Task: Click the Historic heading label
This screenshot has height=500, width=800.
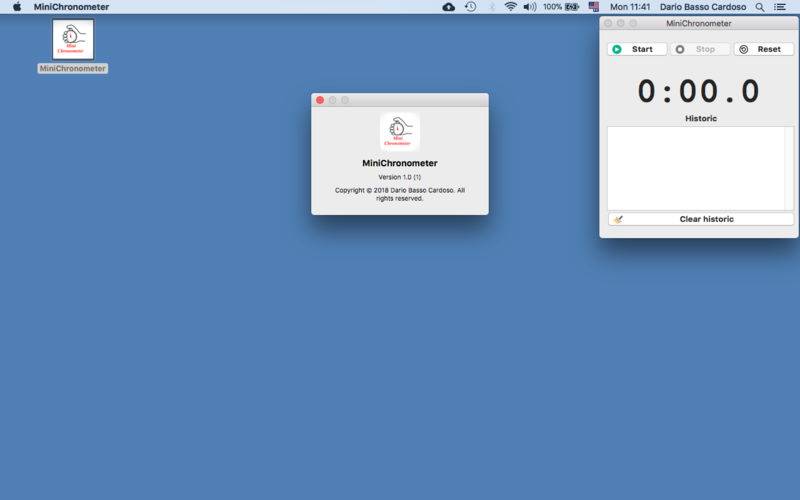Action: 701,118
